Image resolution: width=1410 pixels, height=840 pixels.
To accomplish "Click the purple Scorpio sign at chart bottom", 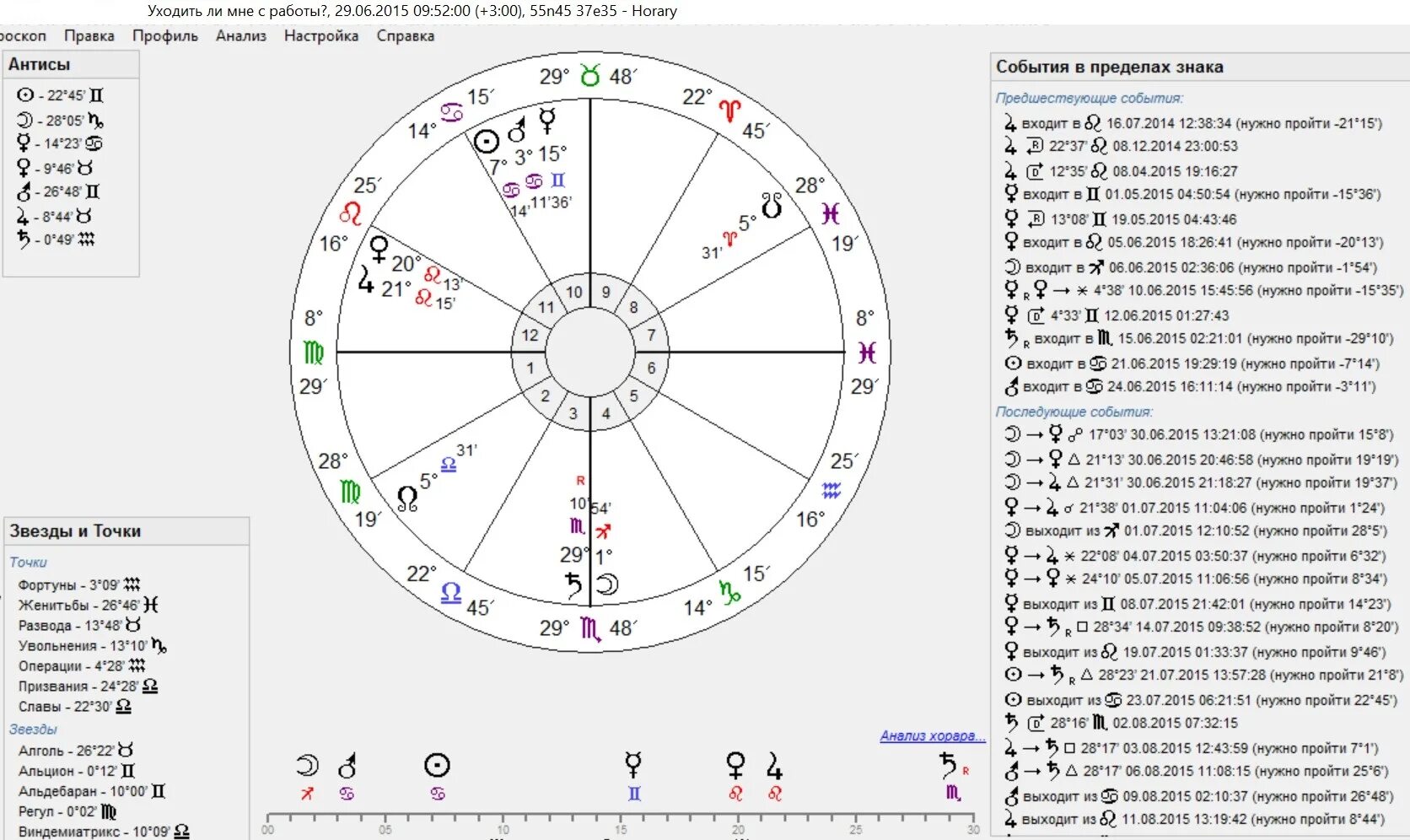I will click(x=590, y=629).
